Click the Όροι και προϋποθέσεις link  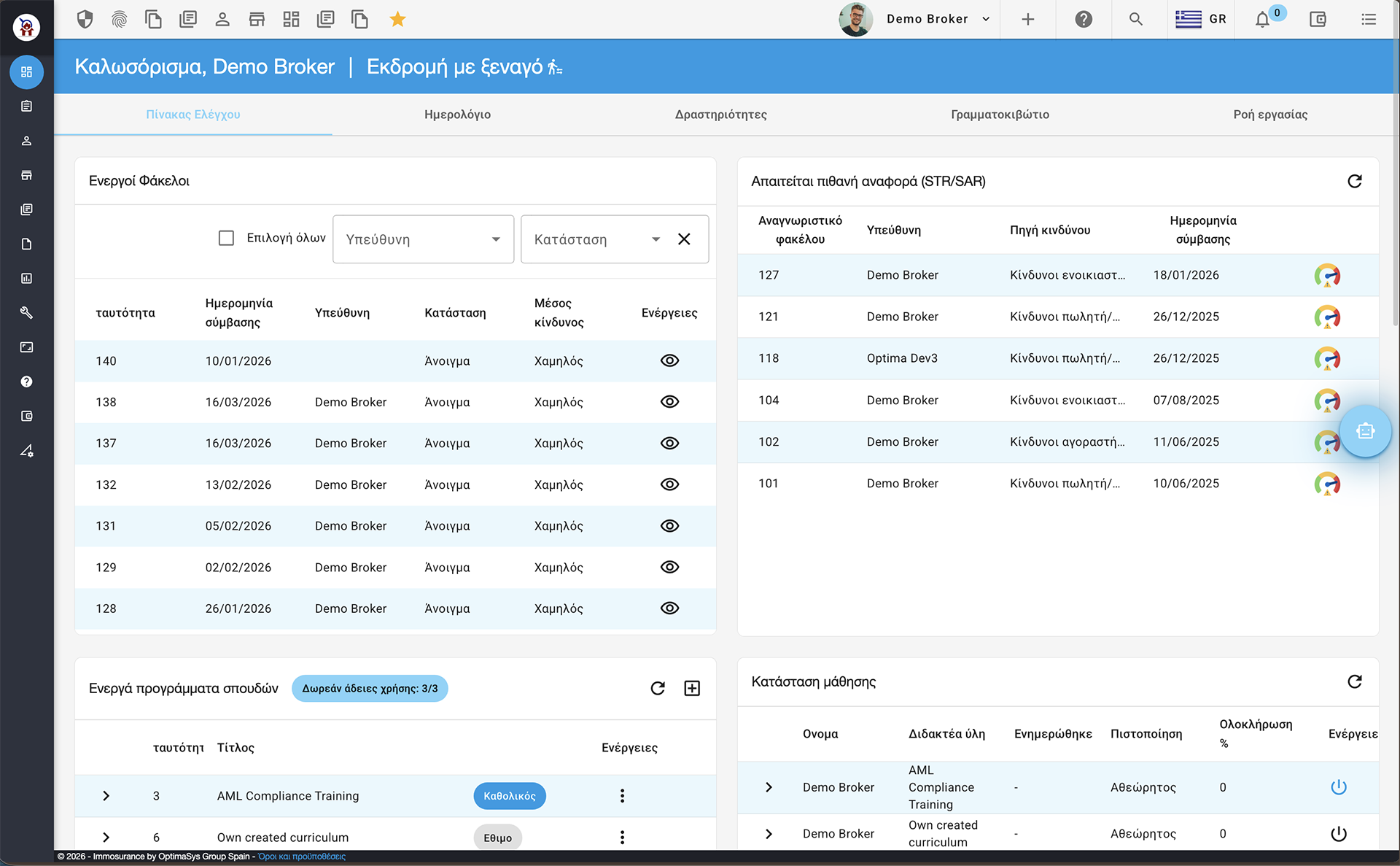[x=302, y=857]
